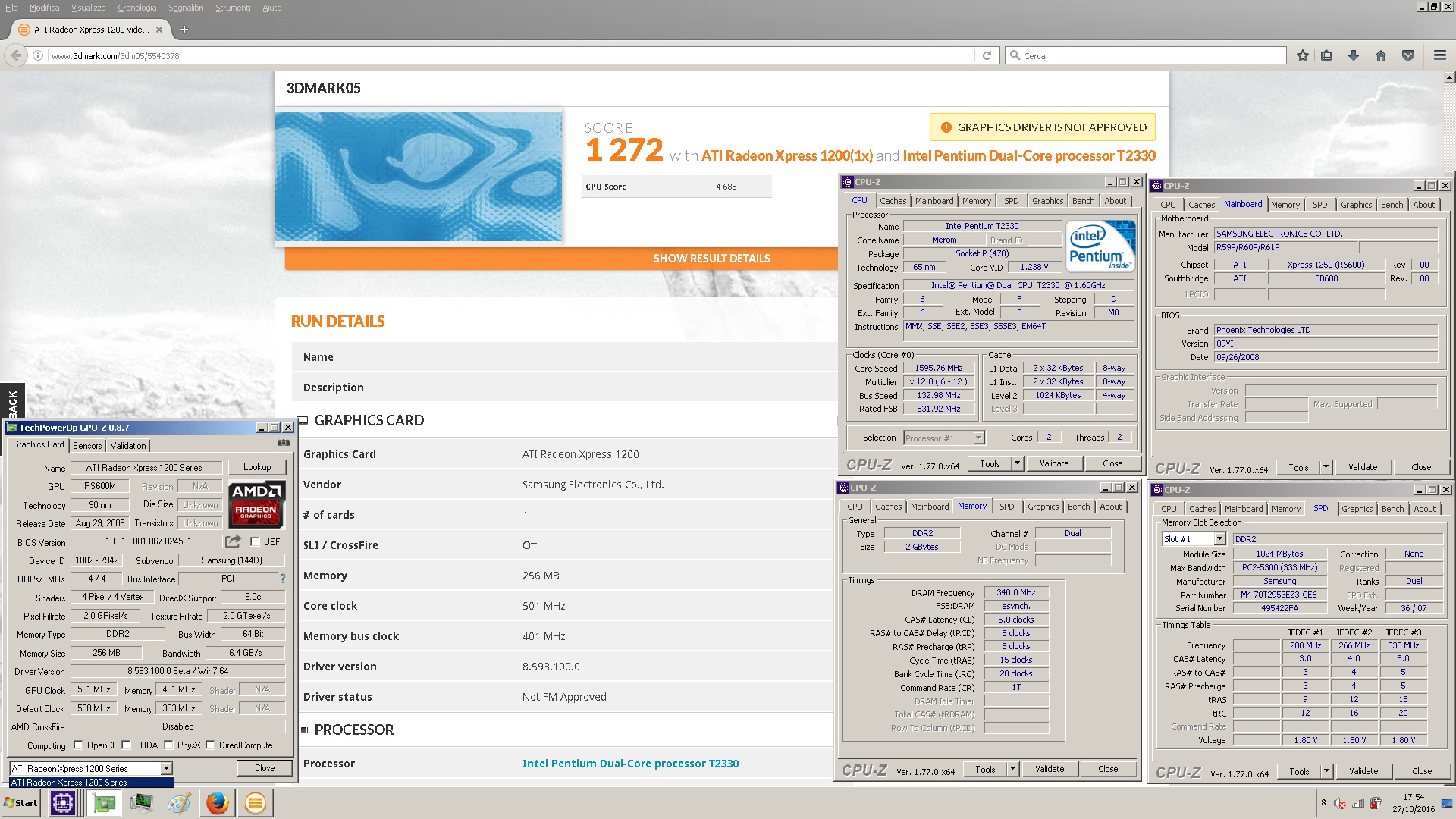
Task: Close the ATI Radeon Xpress 1200 browser tab
Action: pyautogui.click(x=158, y=30)
